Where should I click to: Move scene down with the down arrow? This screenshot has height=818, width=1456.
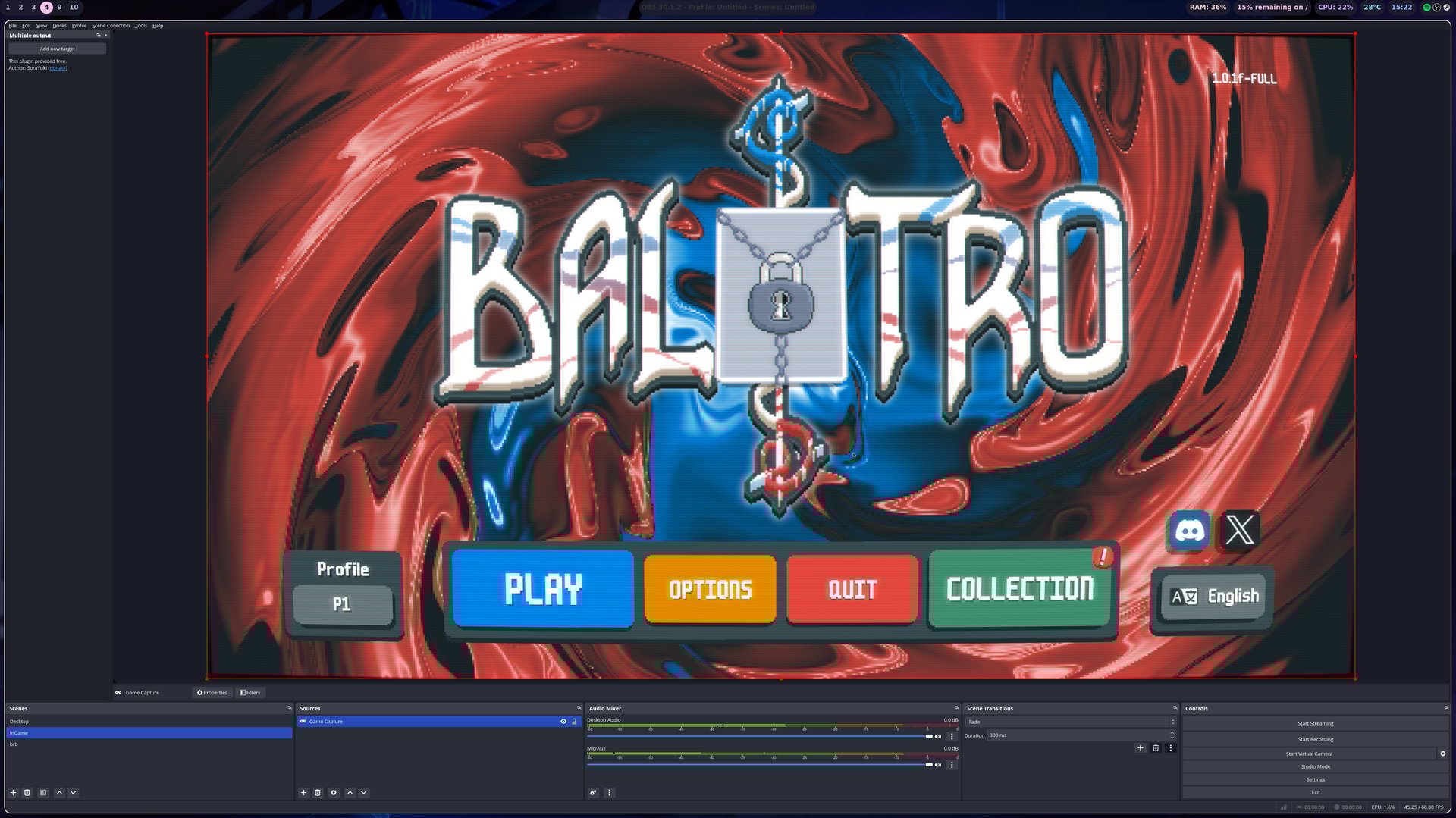pos(74,792)
